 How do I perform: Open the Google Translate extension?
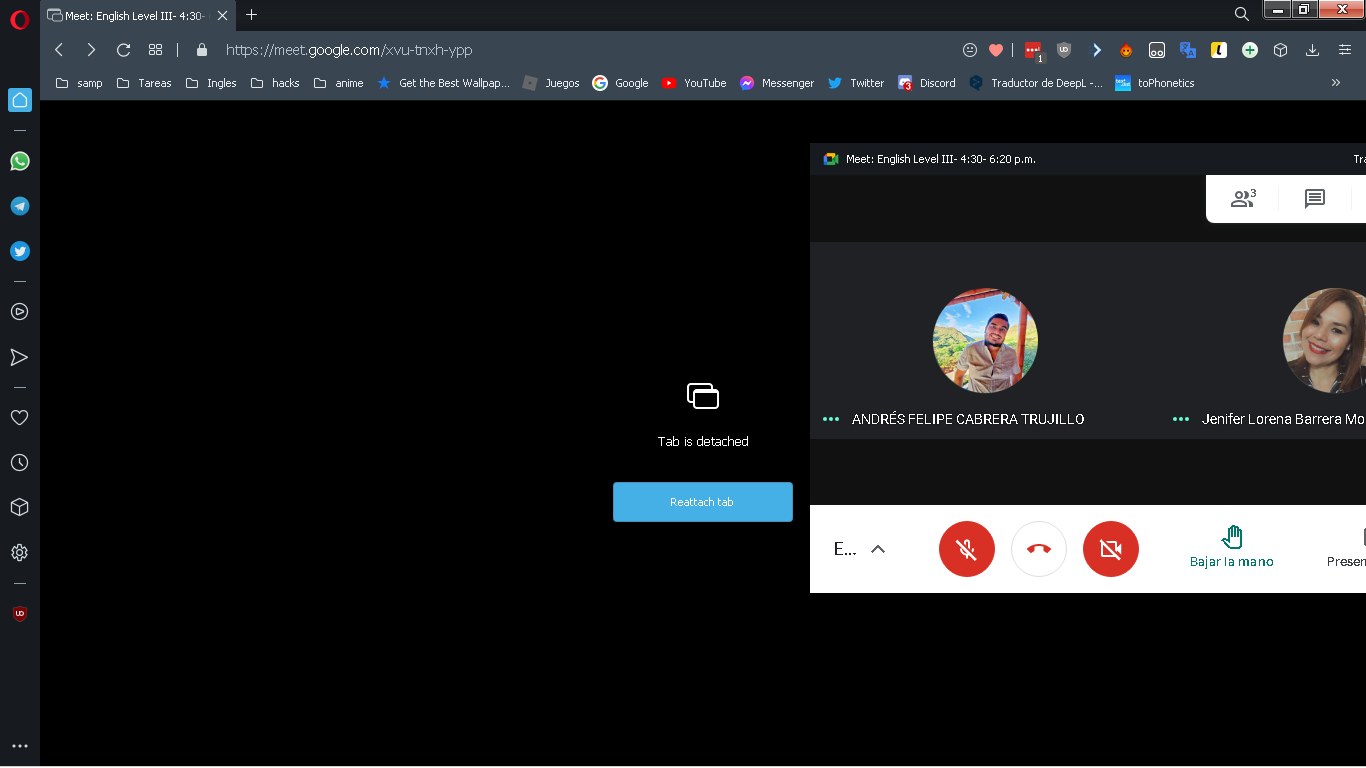pyautogui.click(x=1188, y=50)
